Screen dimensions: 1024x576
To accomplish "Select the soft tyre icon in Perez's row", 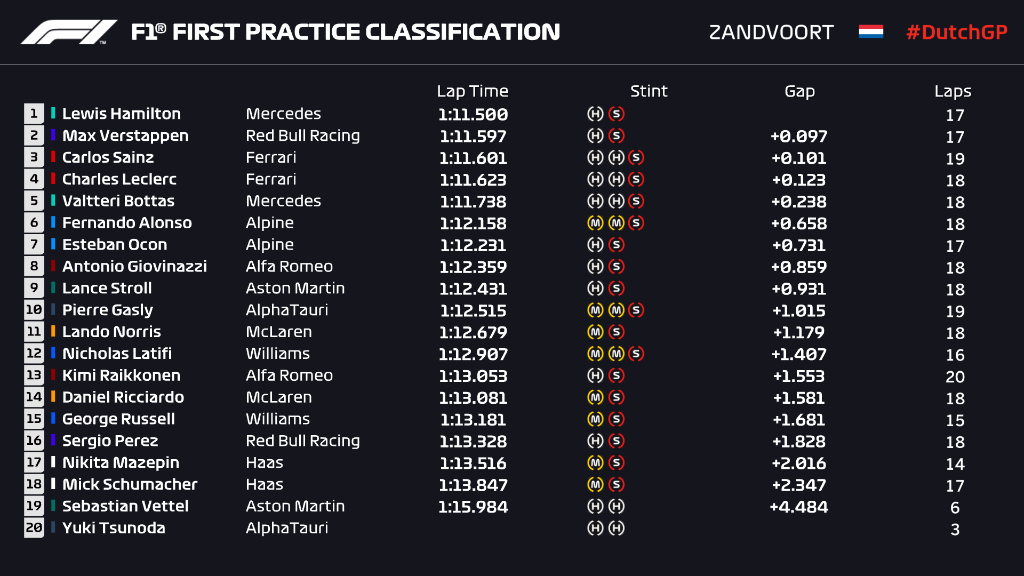I will point(616,441).
